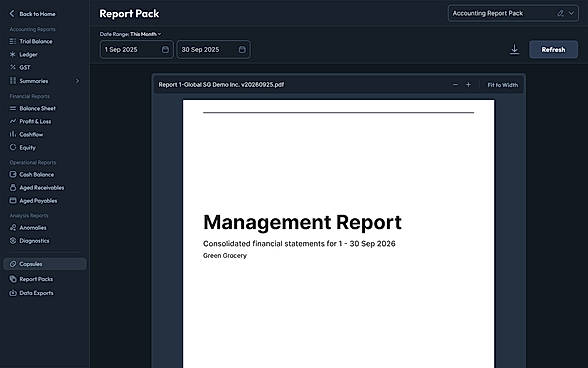Edit the Accounting Report Pack name
The height and width of the screenshot is (368, 588).
560,13
